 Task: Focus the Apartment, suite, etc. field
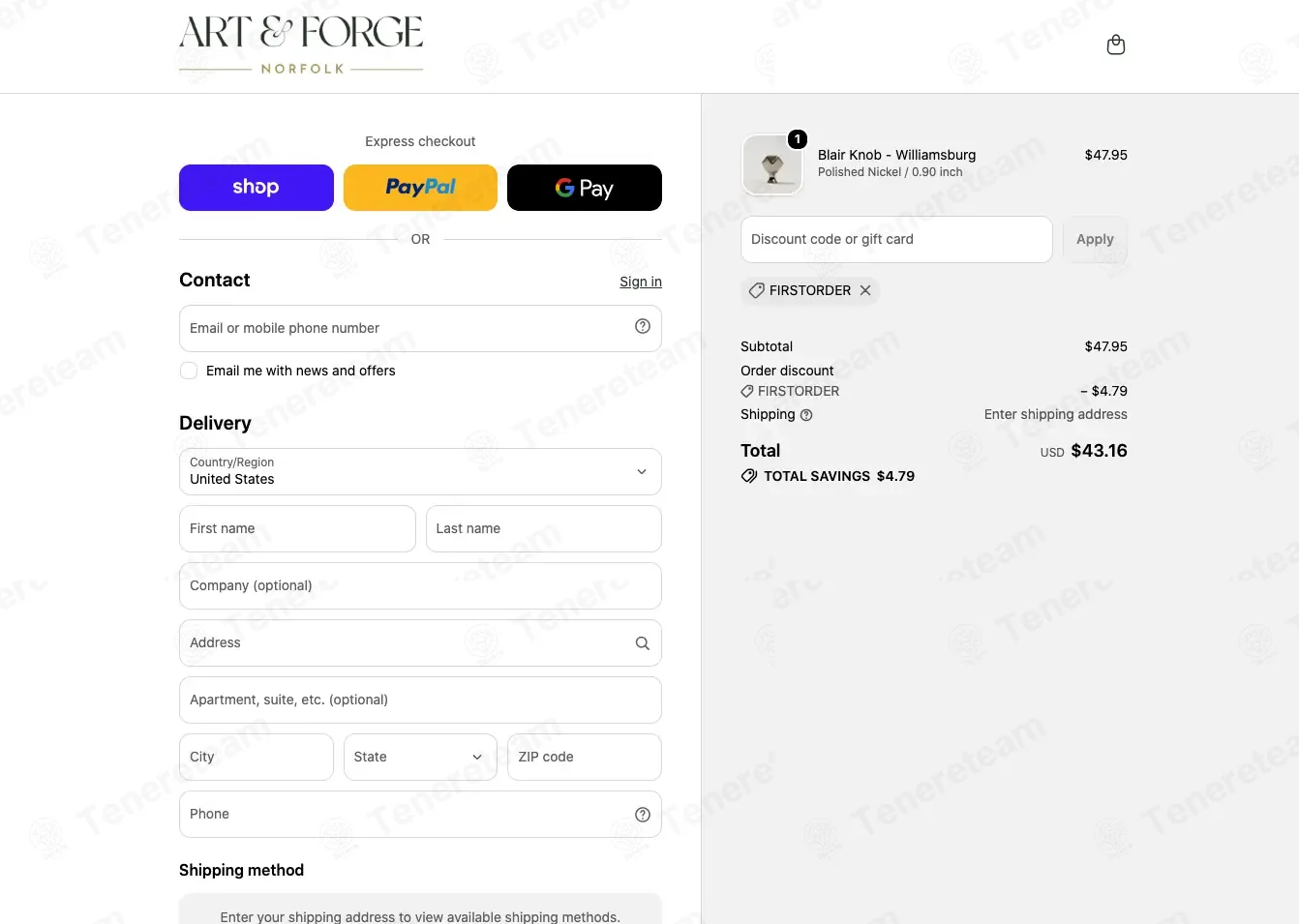click(420, 700)
